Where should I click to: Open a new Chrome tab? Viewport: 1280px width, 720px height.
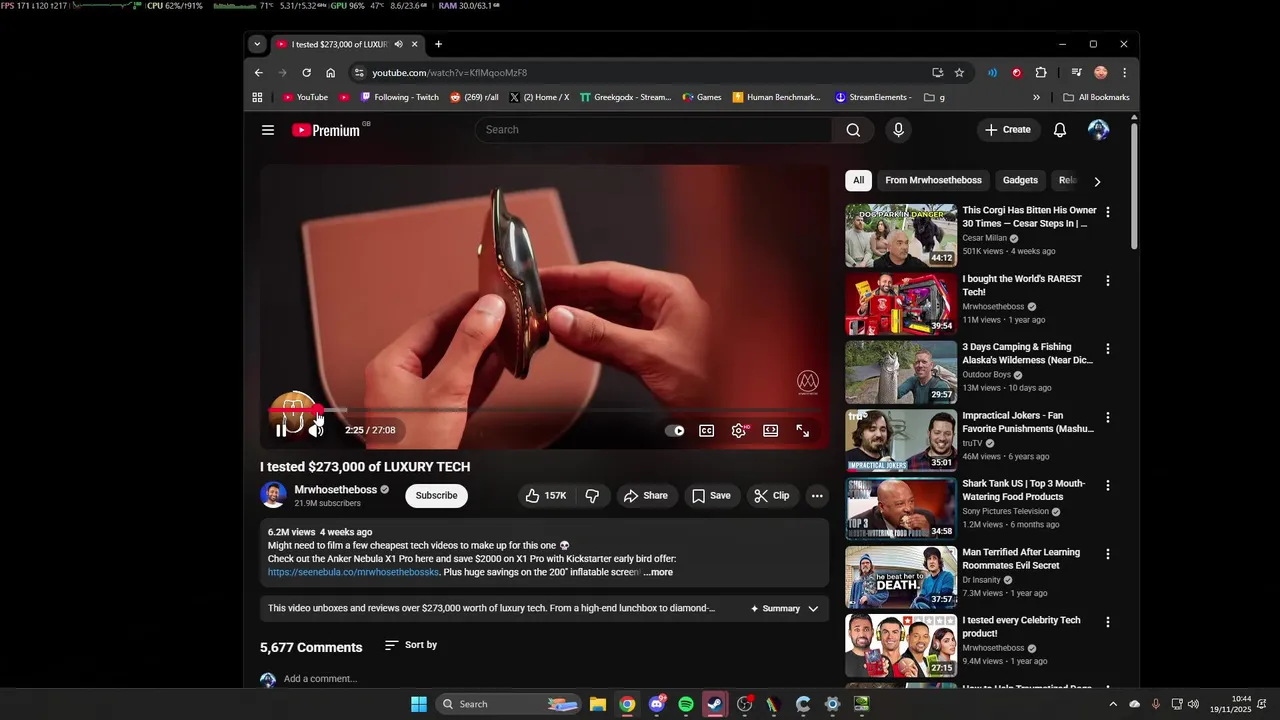point(438,44)
